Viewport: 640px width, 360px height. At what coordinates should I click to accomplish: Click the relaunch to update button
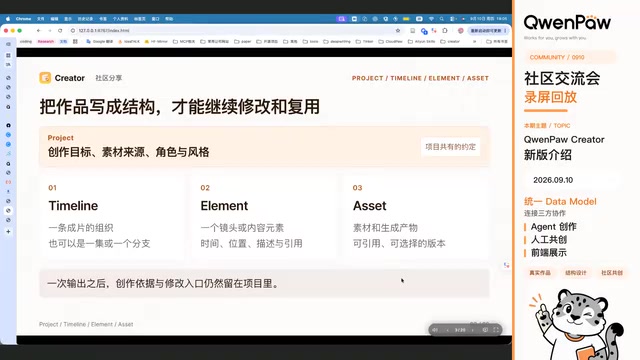click(488, 31)
